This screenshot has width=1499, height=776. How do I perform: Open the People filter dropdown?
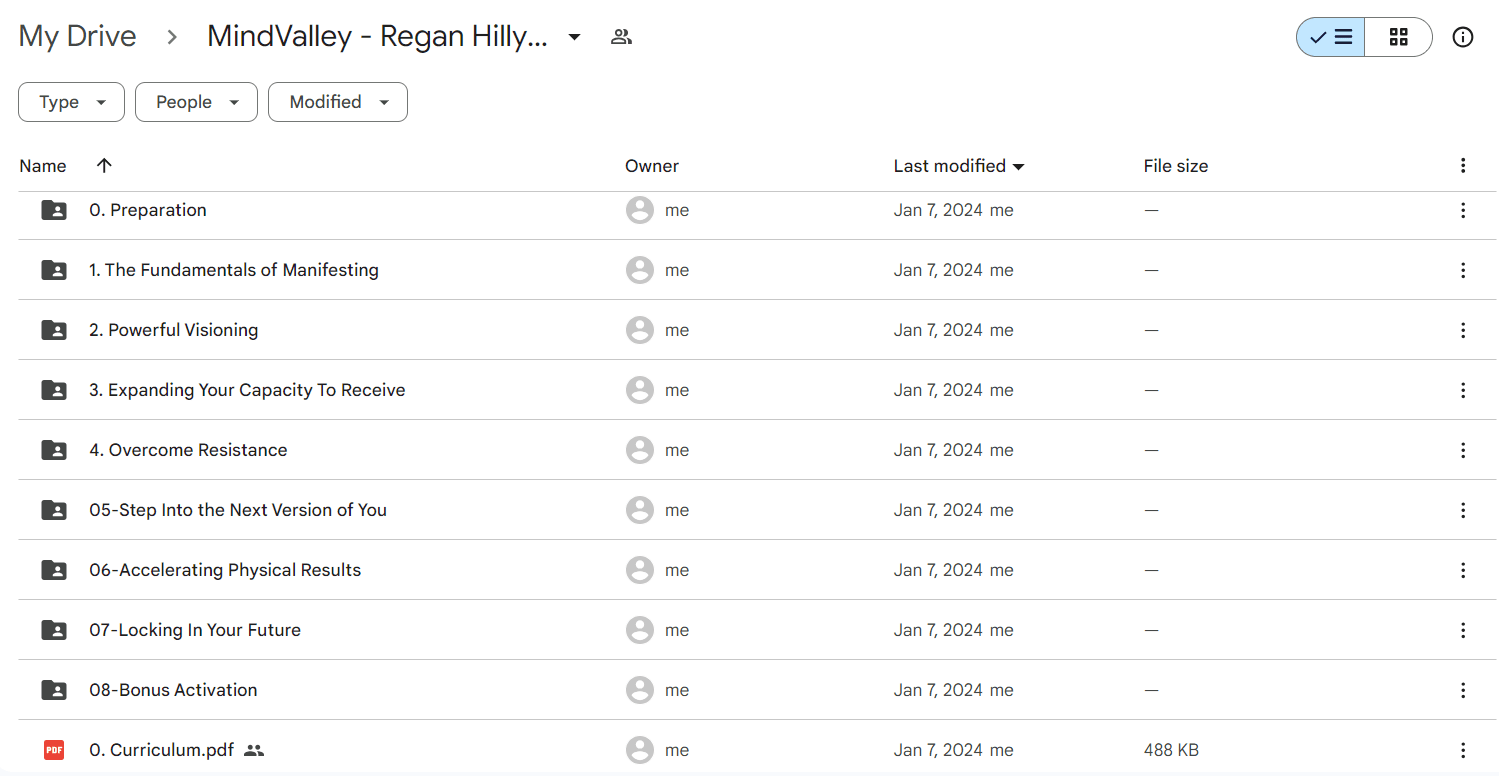click(x=196, y=102)
